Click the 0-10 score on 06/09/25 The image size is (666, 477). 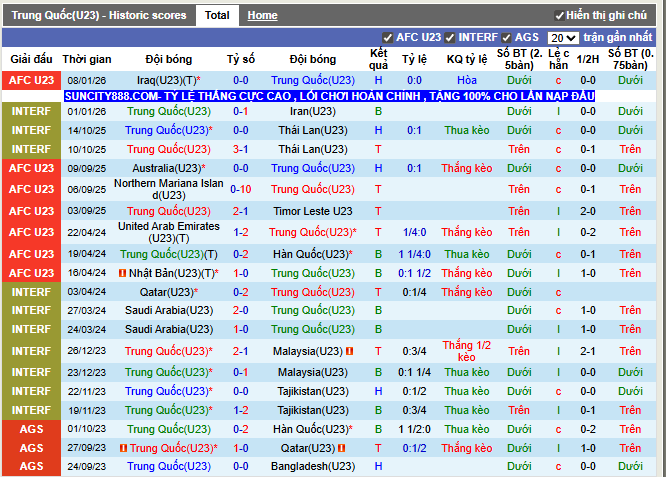coord(240,189)
